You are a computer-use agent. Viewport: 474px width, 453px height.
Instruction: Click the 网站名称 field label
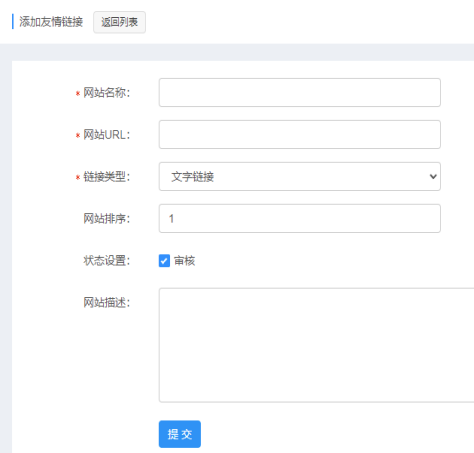106,93
